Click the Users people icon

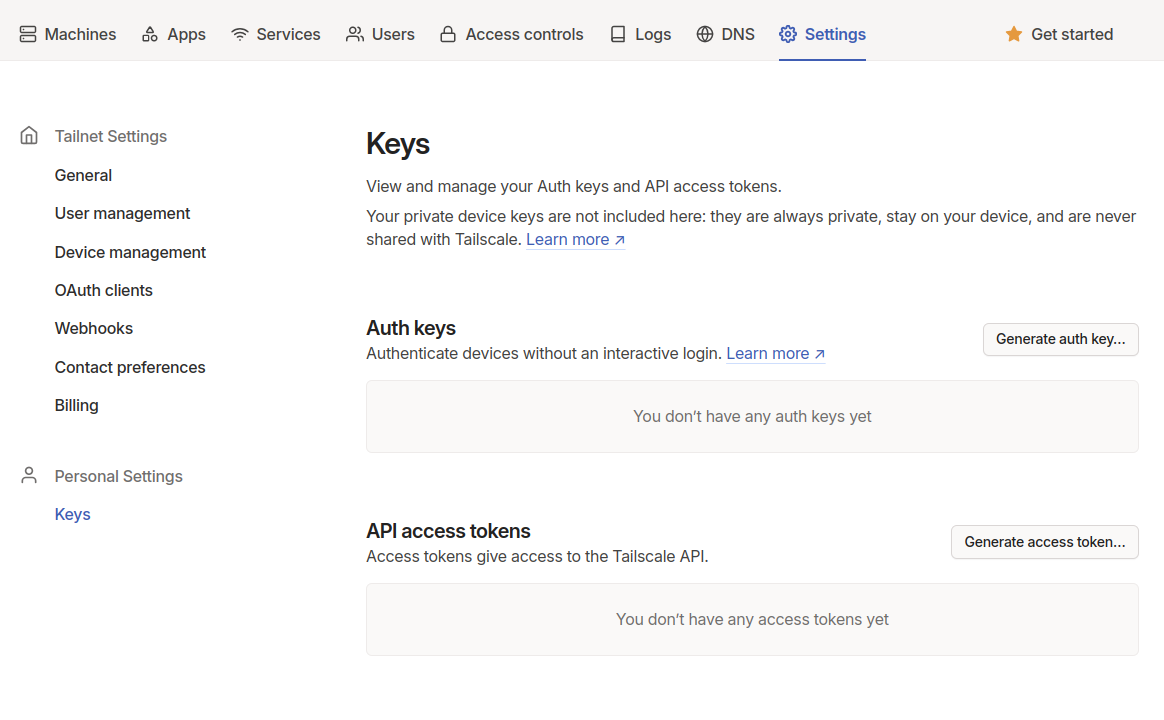(x=355, y=34)
